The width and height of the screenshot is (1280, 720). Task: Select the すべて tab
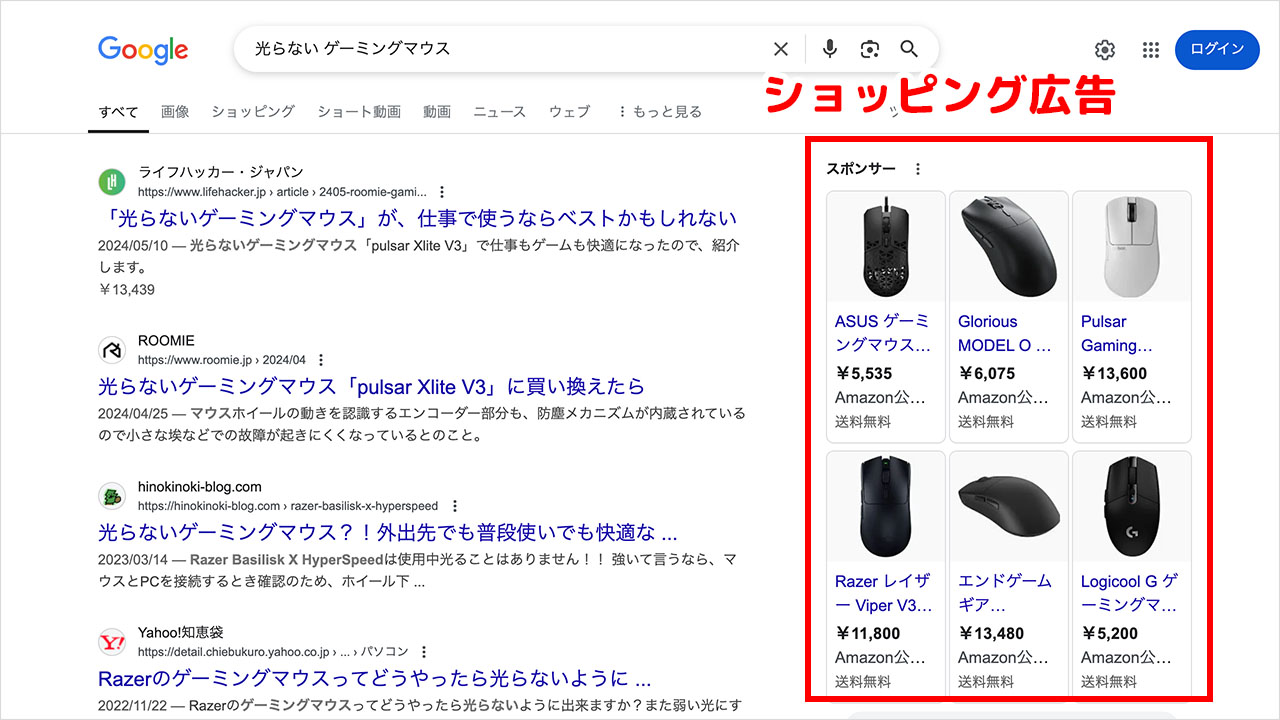pos(118,112)
